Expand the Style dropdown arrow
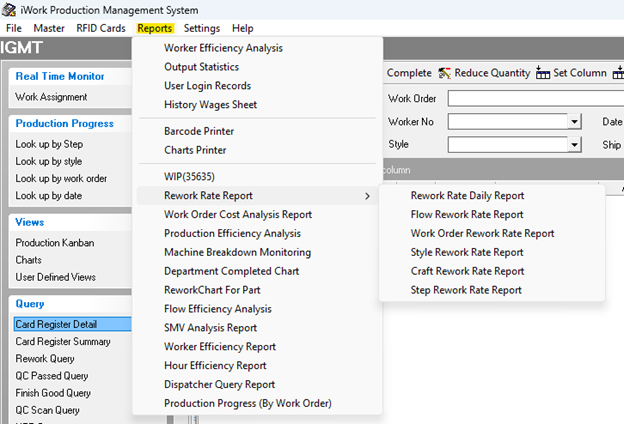Image resolution: width=624 pixels, height=424 pixels. (x=574, y=145)
